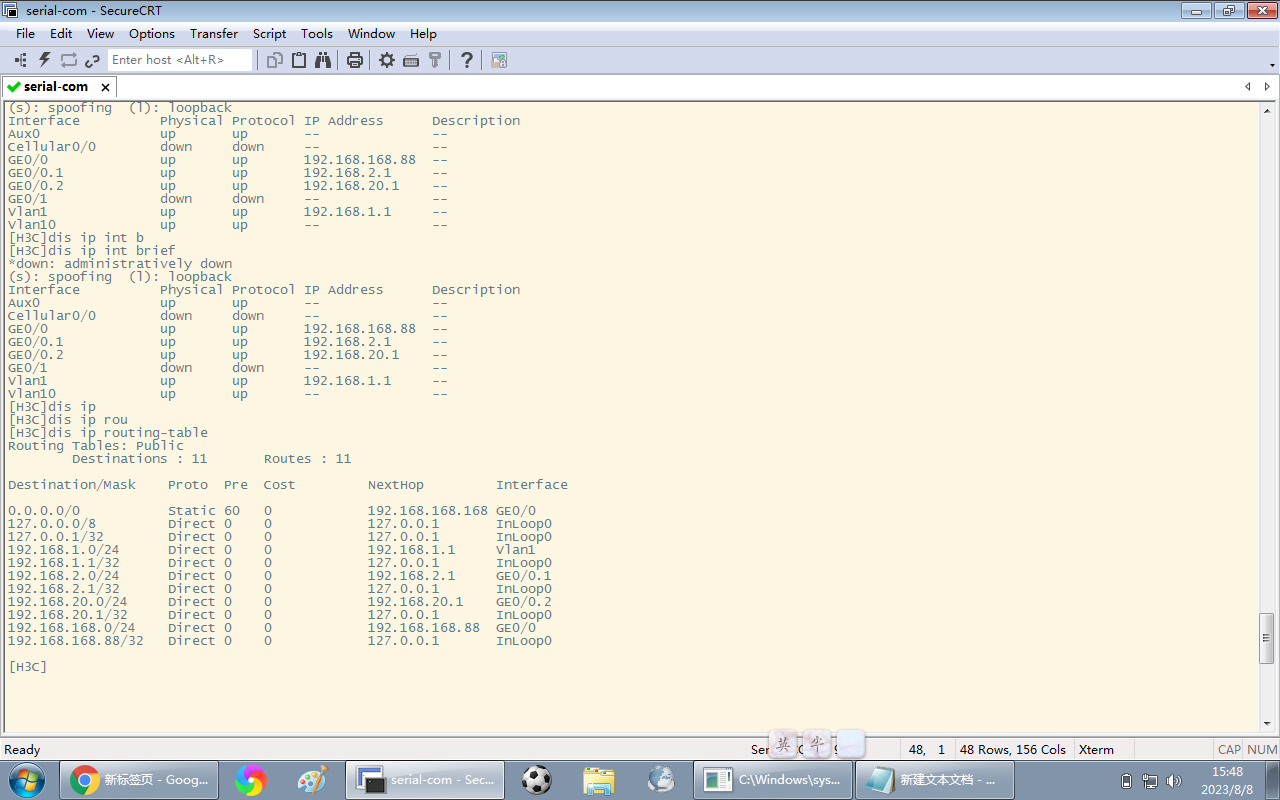Click the Disconnect chain-link toolbar icon
Screen dimensions: 1280x800
(x=92, y=60)
